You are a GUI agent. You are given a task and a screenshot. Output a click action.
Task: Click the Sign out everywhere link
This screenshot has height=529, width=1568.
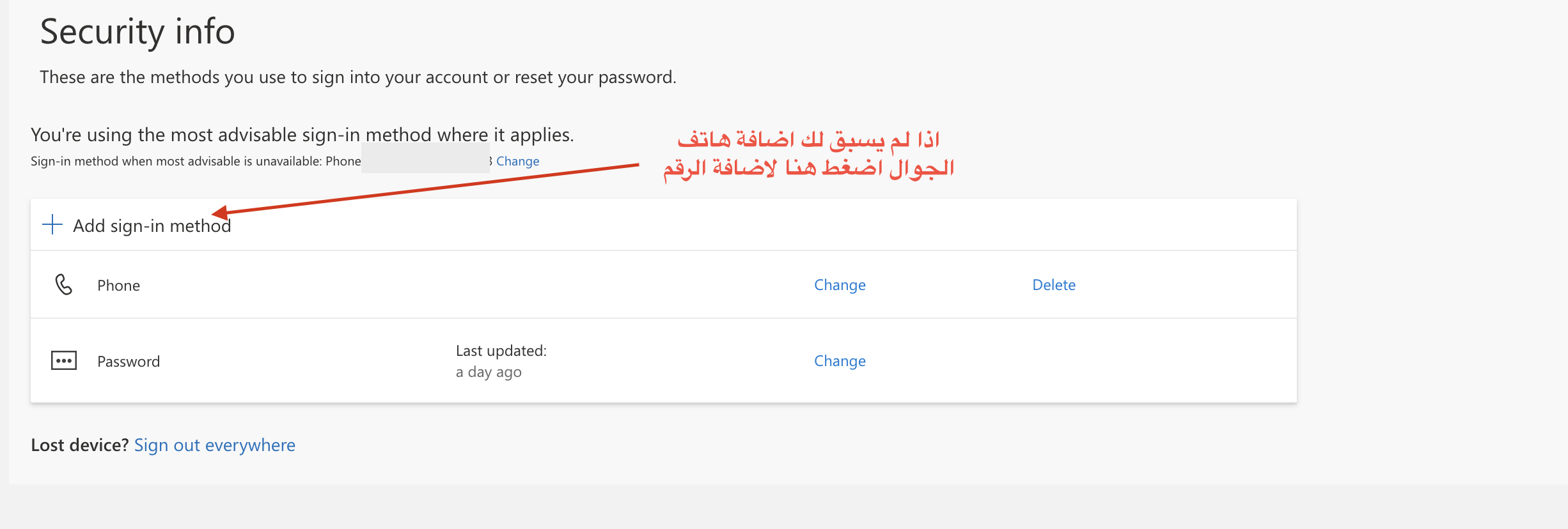[214, 445]
